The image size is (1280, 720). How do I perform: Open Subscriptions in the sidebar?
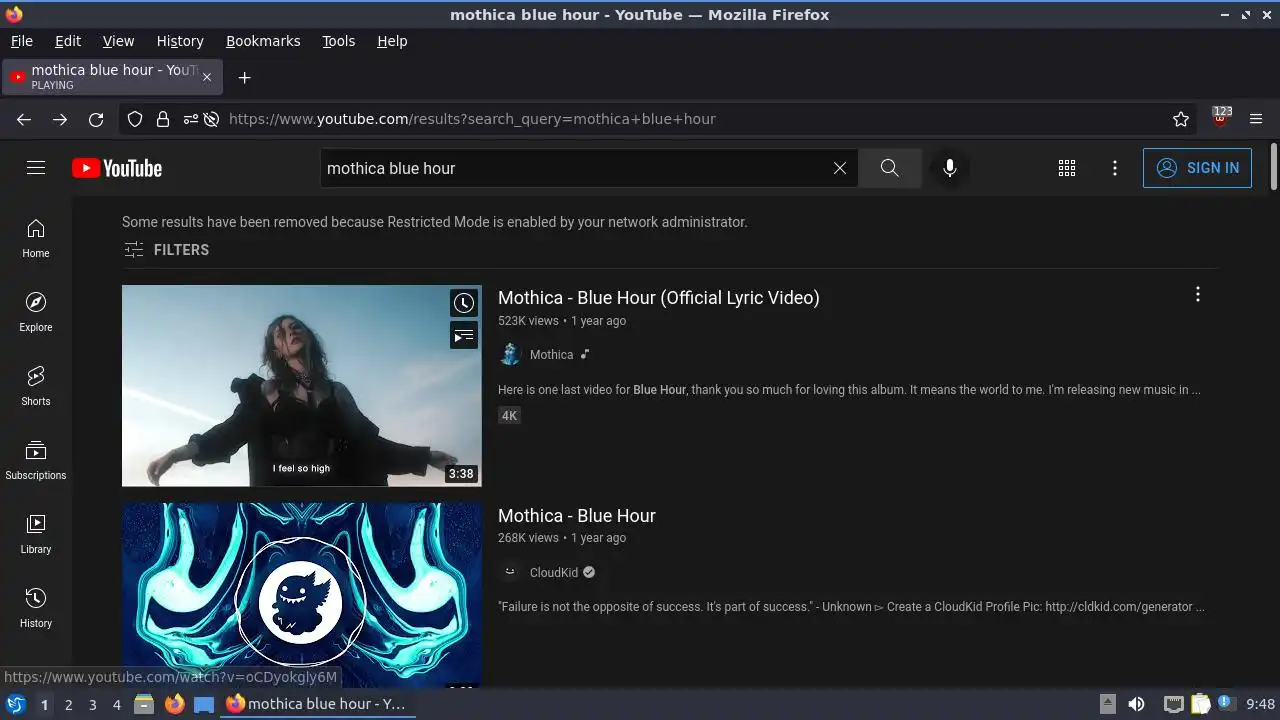coord(36,461)
